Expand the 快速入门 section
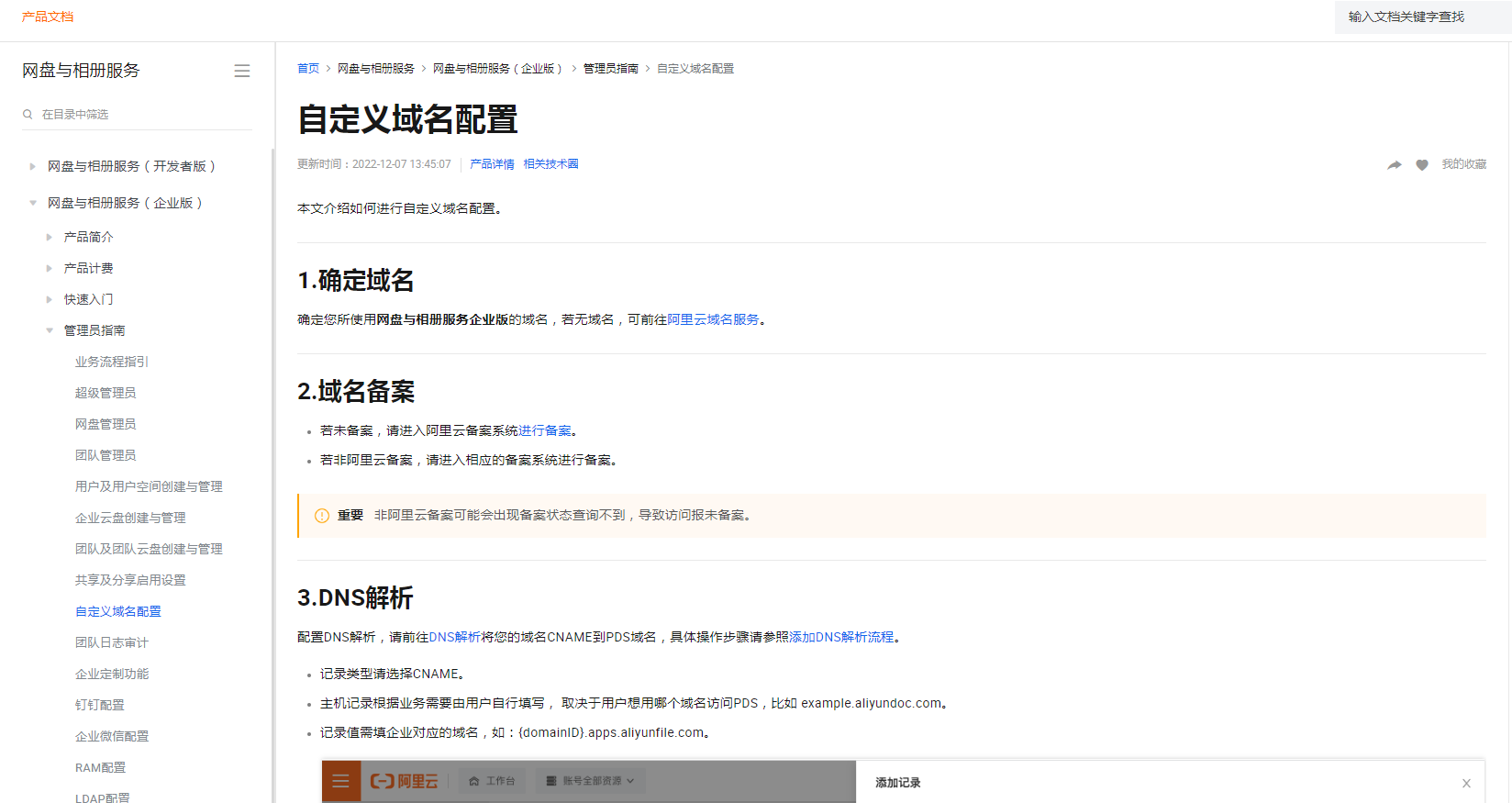This screenshot has width=1512, height=803. tap(49, 299)
